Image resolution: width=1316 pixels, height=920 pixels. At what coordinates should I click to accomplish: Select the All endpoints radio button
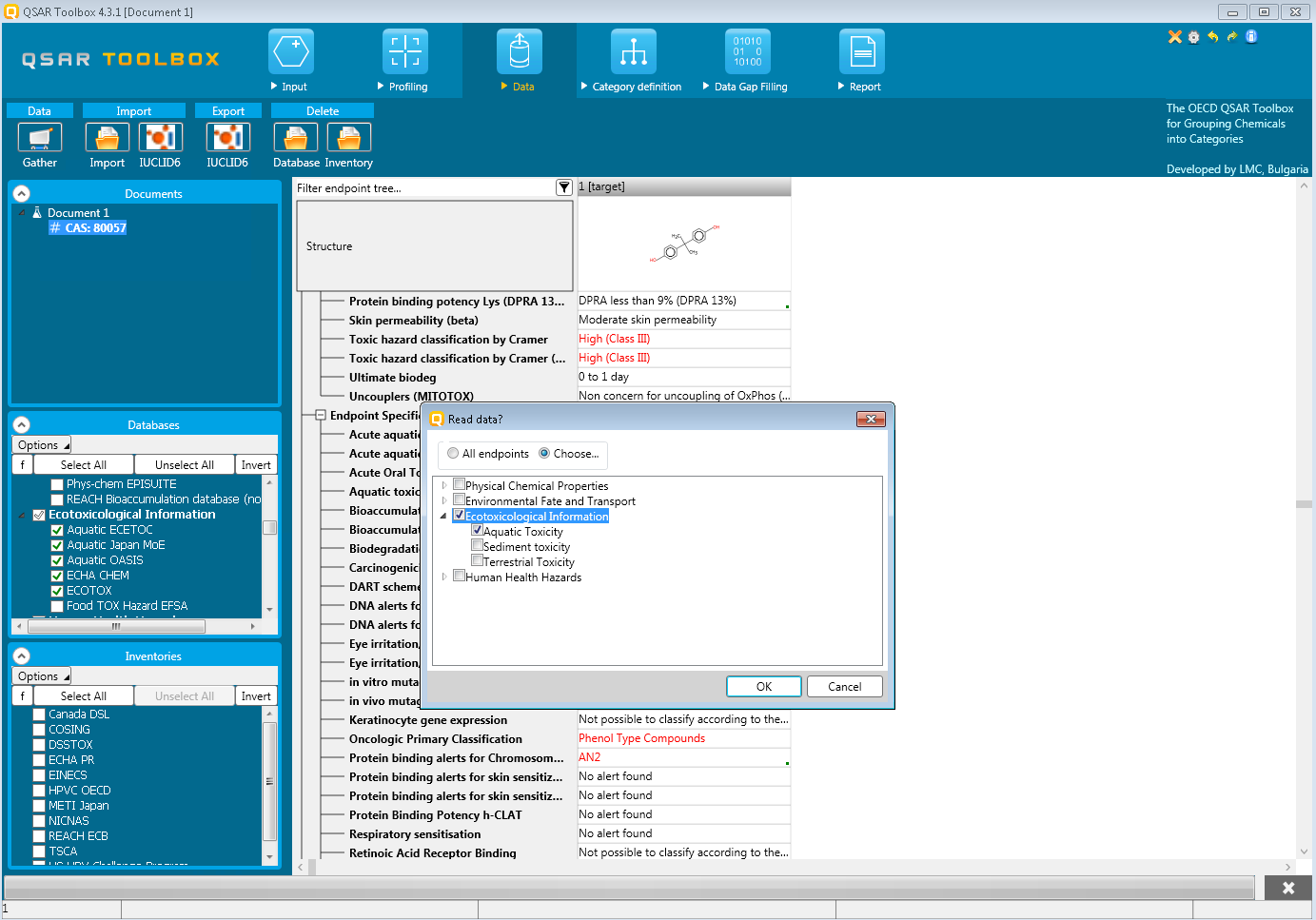pyautogui.click(x=453, y=454)
